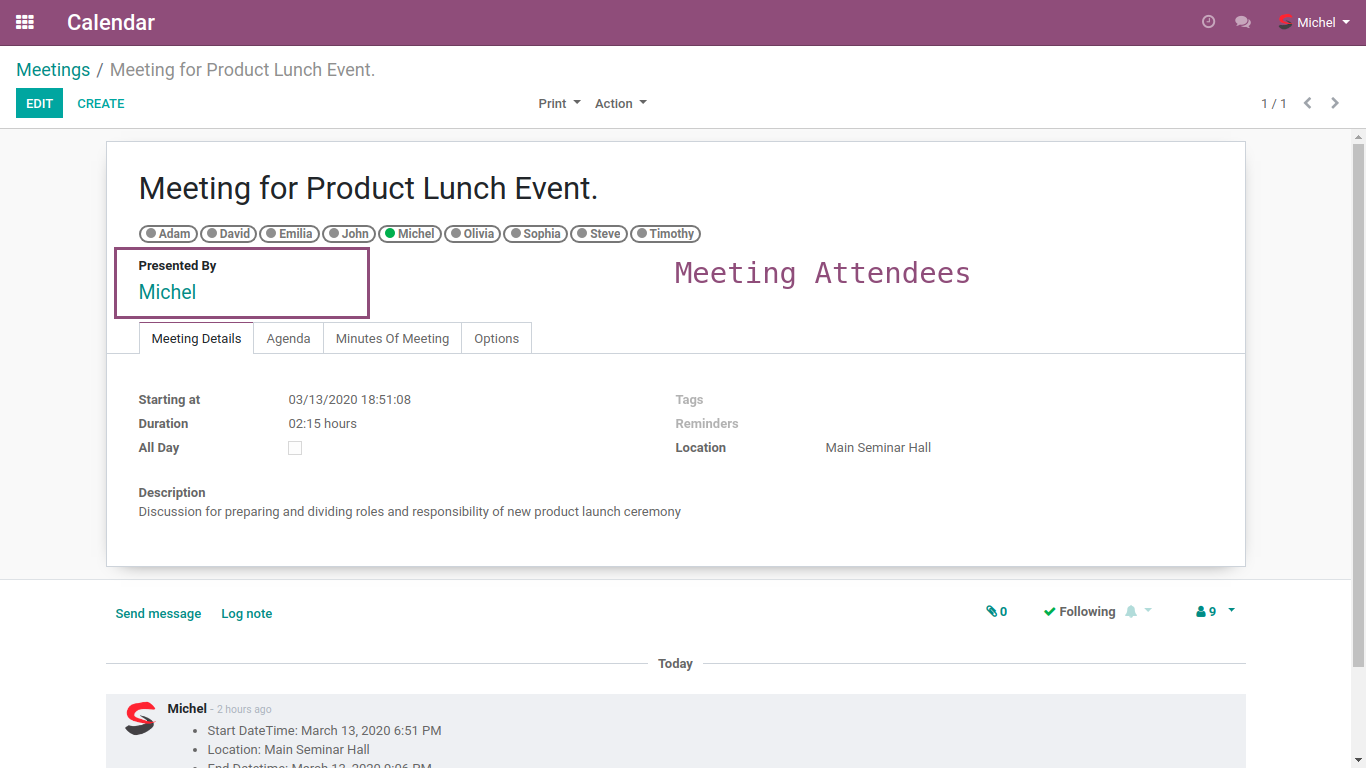The height and width of the screenshot is (768, 1366).
Task: Open the Options tab
Action: click(496, 338)
